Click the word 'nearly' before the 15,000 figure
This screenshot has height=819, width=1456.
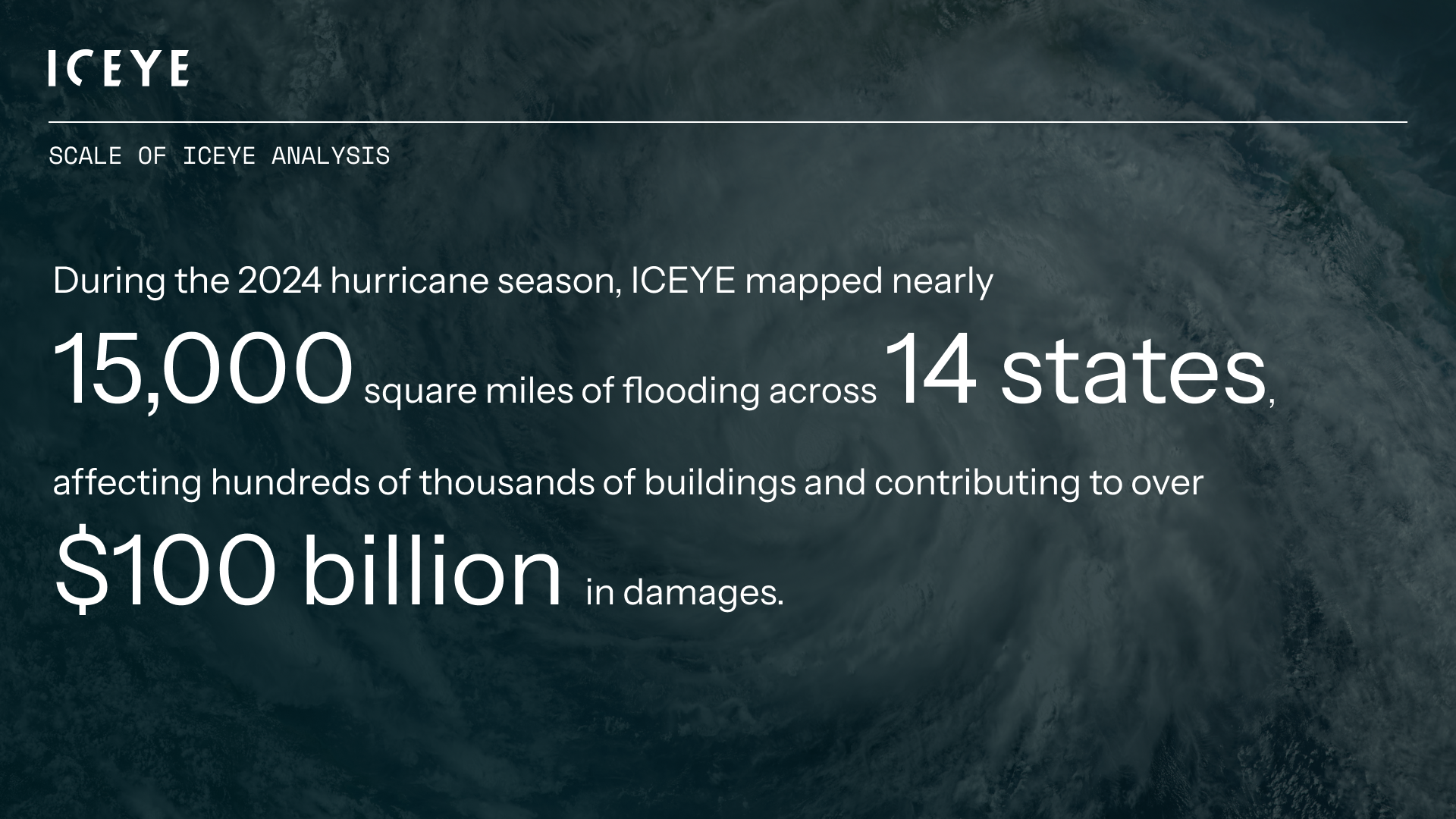click(943, 281)
